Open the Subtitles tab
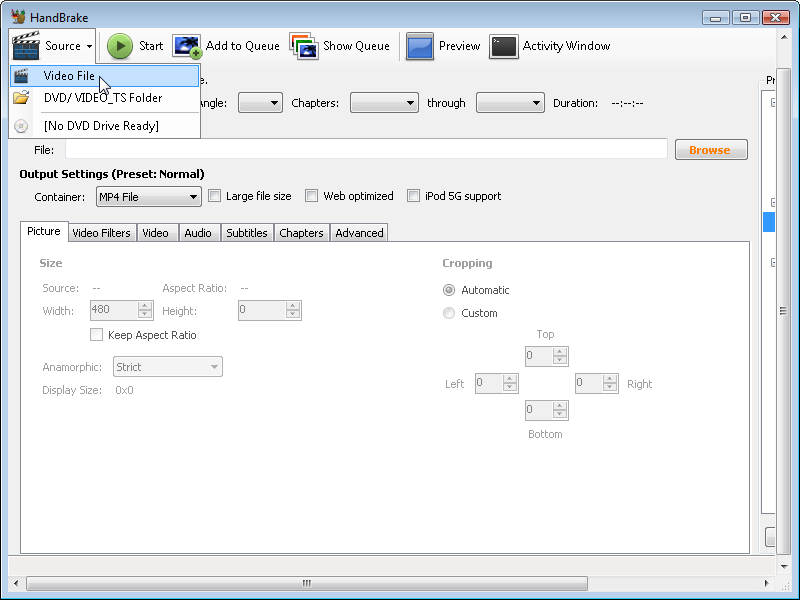The height and width of the screenshot is (600, 800). 247,232
